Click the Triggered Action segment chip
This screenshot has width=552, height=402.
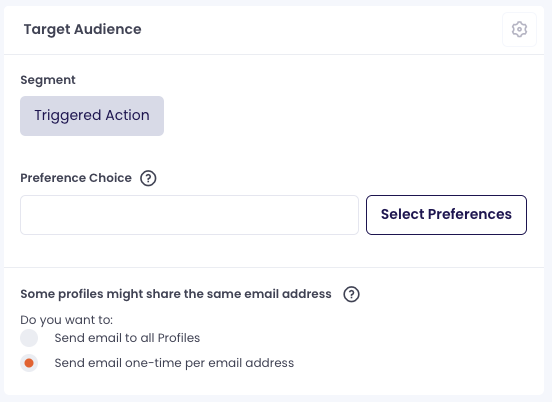point(92,116)
